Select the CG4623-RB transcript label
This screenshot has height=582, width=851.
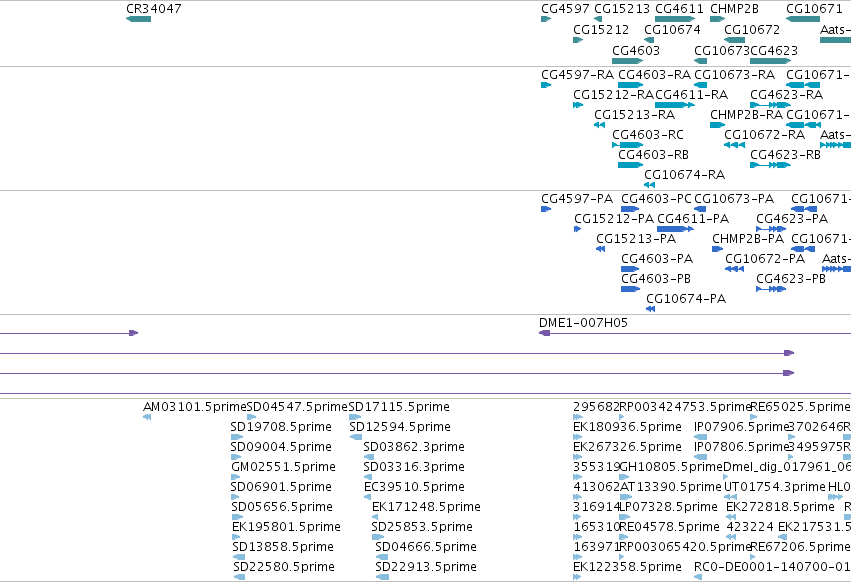point(785,155)
